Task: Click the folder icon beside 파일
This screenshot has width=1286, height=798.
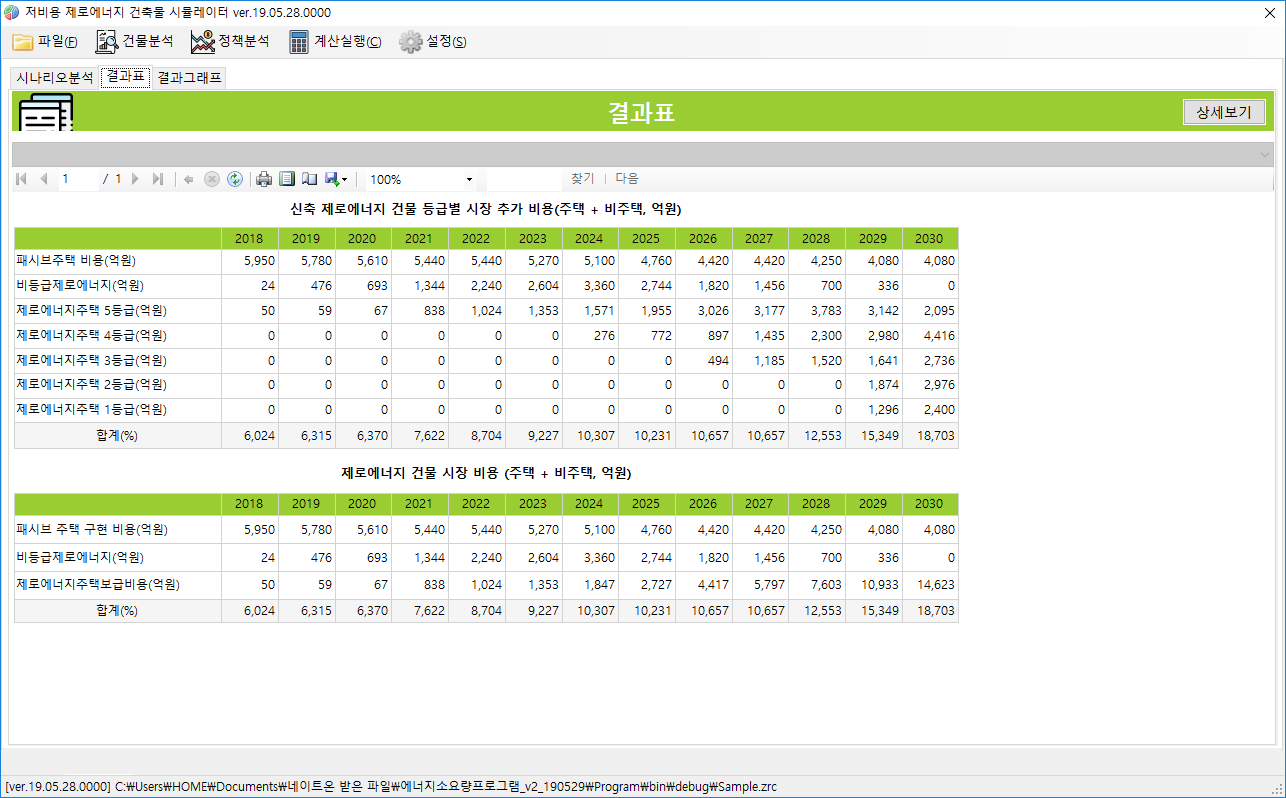Action: 23,42
